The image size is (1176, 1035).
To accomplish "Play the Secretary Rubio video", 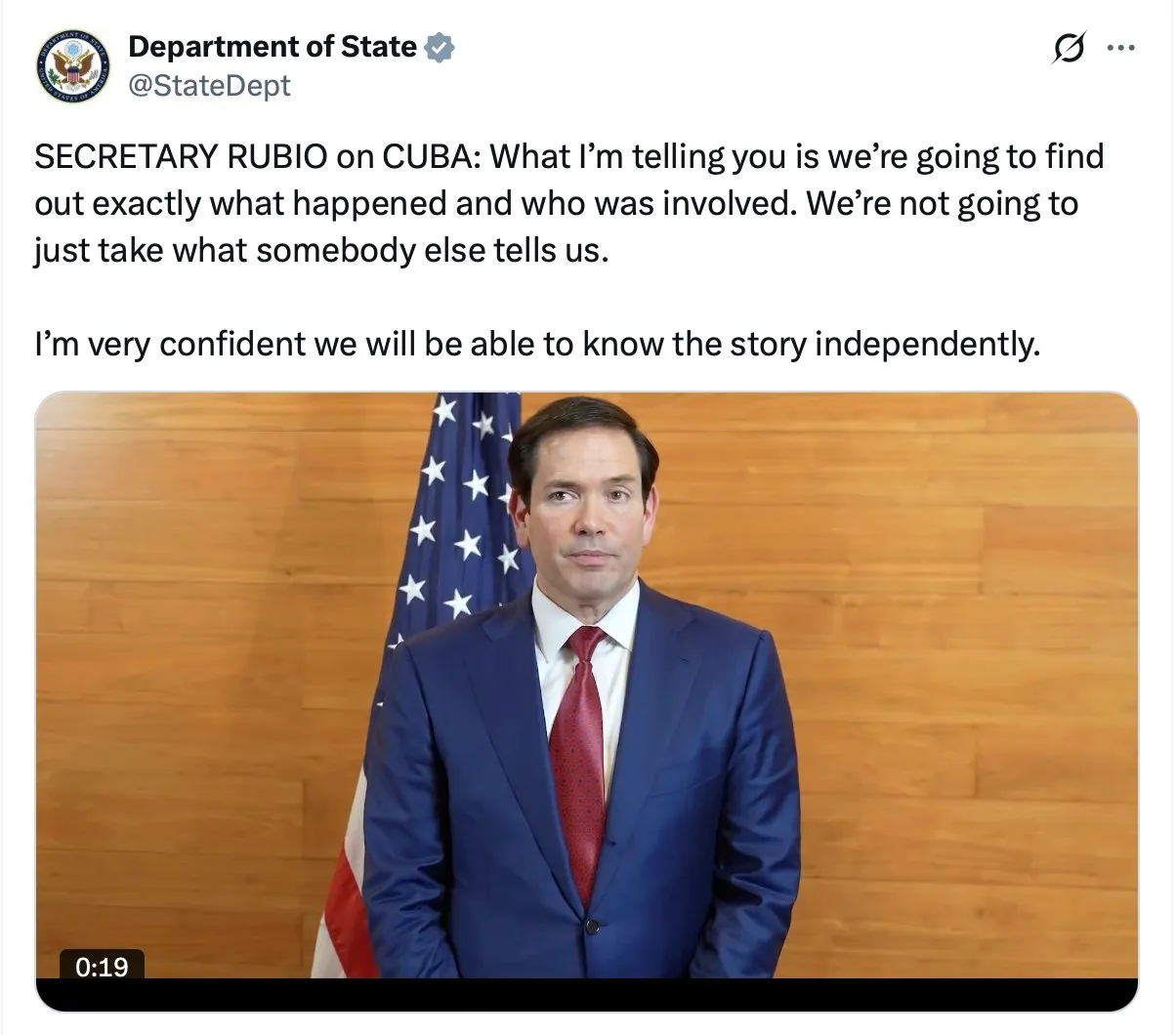I will [586, 683].
